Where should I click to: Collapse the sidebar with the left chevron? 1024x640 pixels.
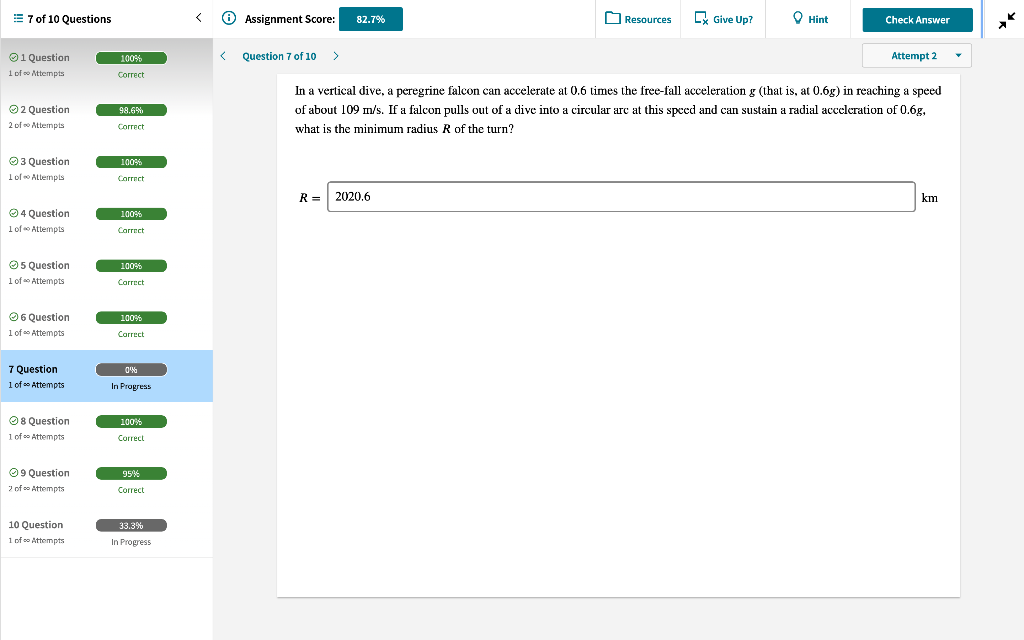click(197, 17)
